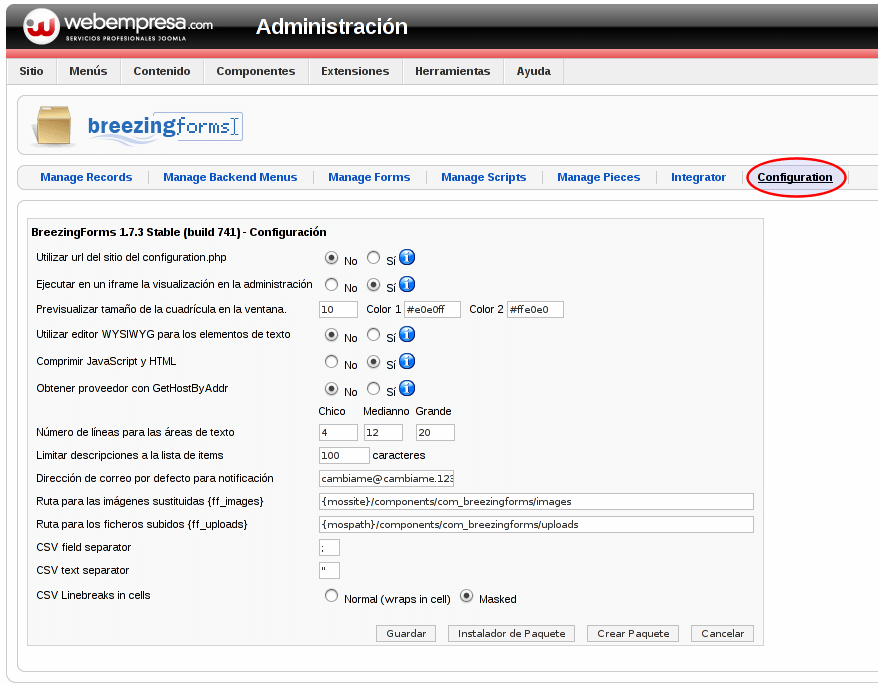Screen dimensions: 878x685
Task: Open info icon for Comprimir JavaScript option
Action: [407, 361]
